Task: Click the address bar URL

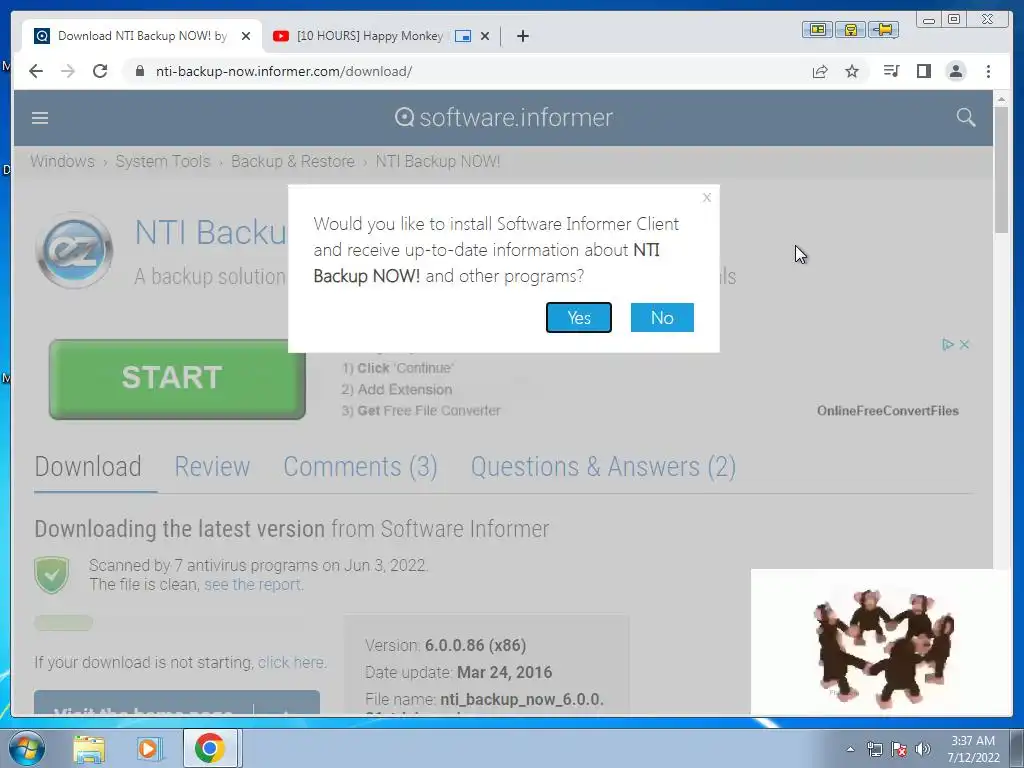Action: click(x=283, y=71)
